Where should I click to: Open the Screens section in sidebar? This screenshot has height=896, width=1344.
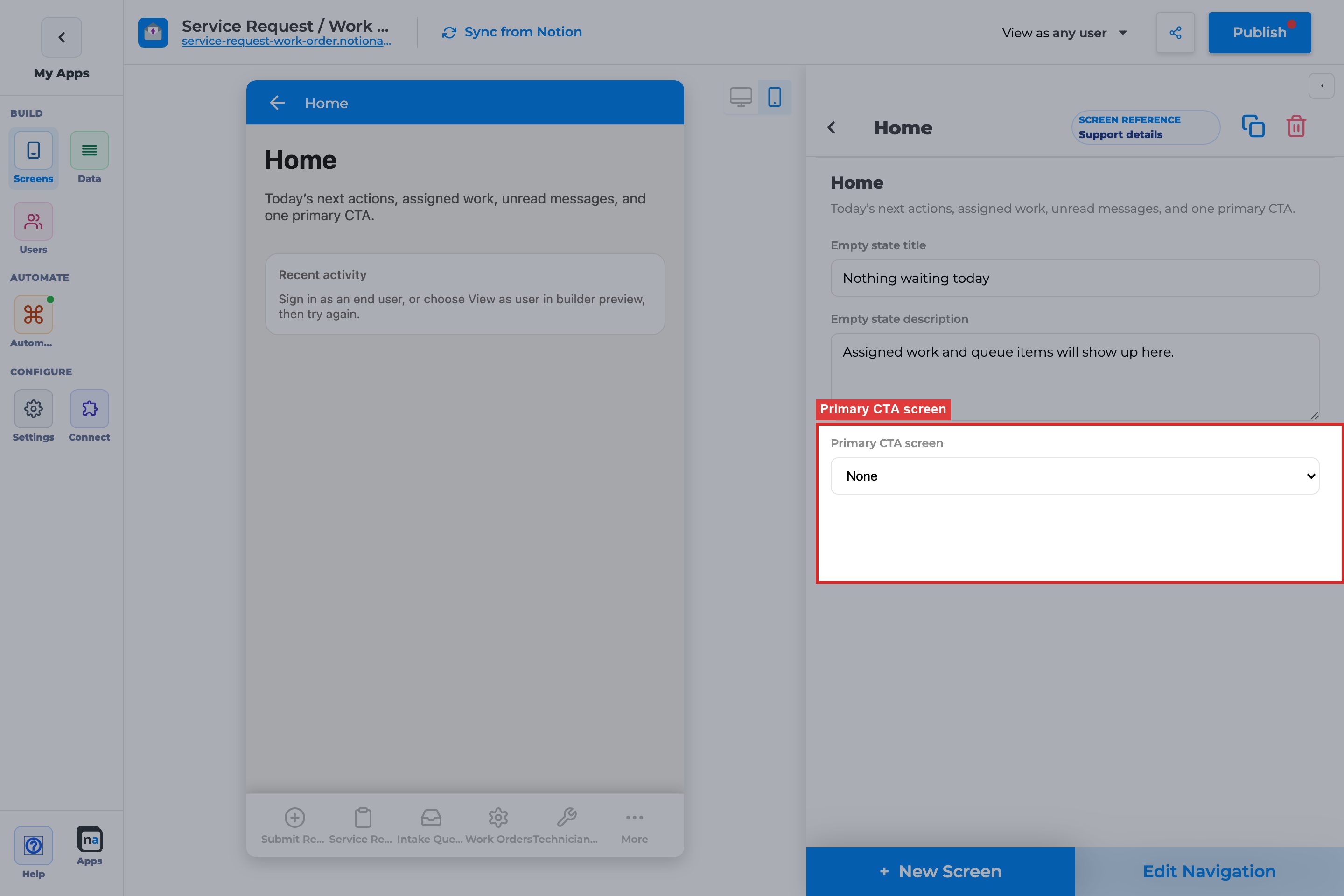(33, 158)
